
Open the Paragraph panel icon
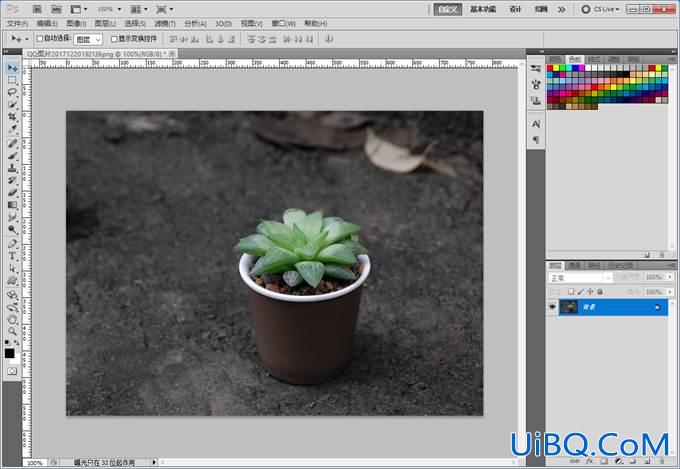tap(536, 140)
